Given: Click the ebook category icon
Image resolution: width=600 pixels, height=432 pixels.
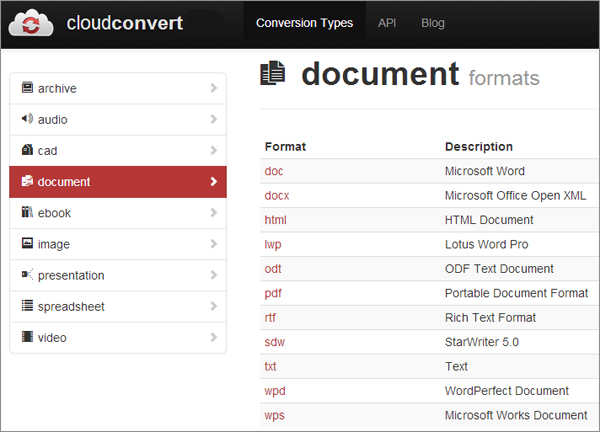Looking at the screenshot, I should pos(27,212).
